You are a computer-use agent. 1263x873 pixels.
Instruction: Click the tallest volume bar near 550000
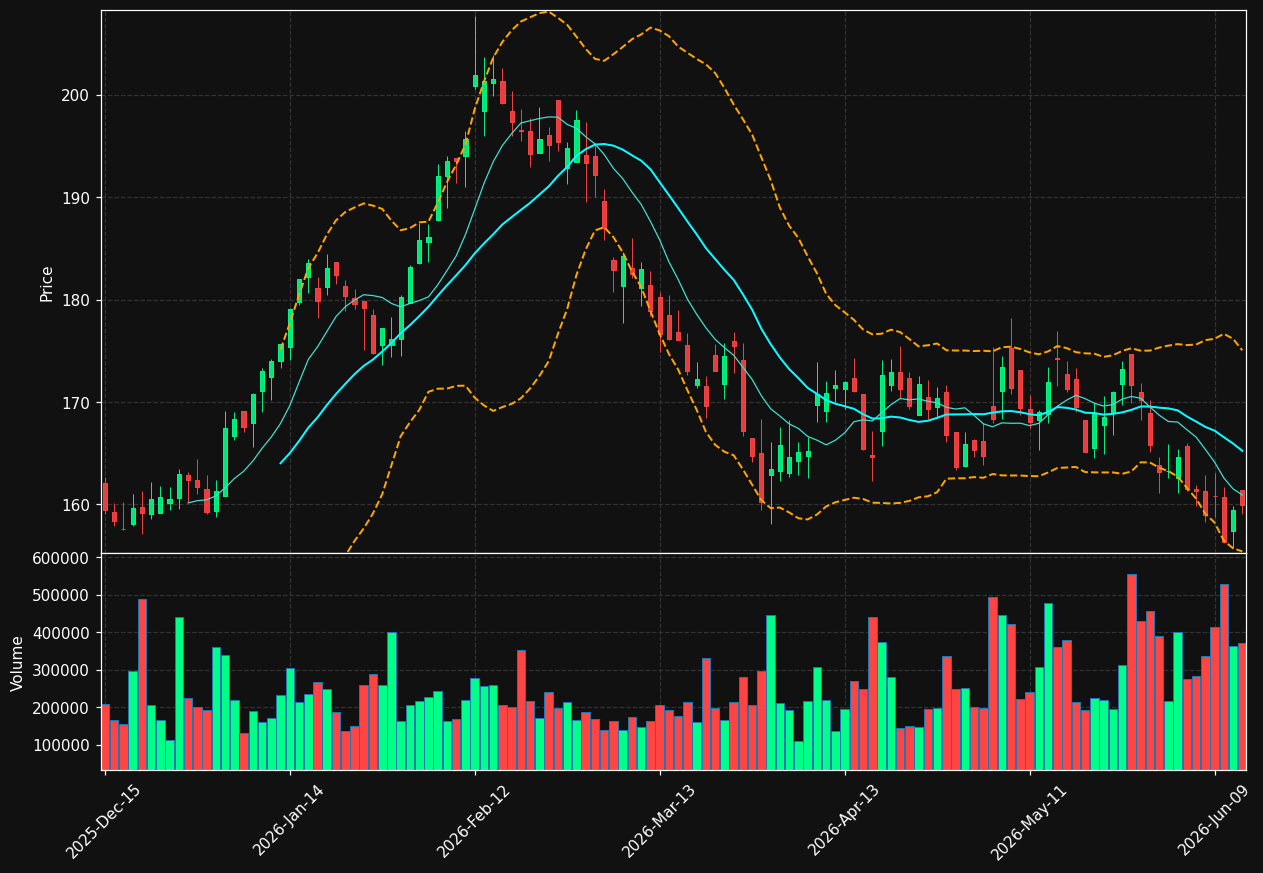click(x=1131, y=672)
